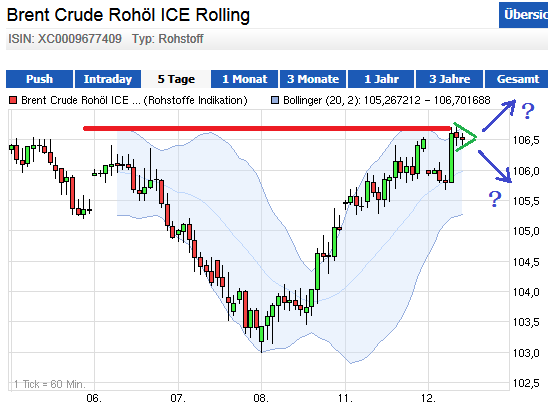Show the 1 Monat chart
The width and height of the screenshot is (548, 408).
[x=244, y=79]
